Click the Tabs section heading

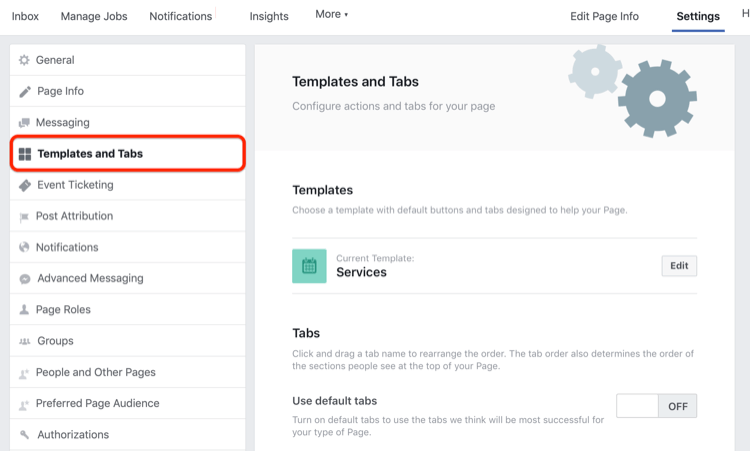306,333
